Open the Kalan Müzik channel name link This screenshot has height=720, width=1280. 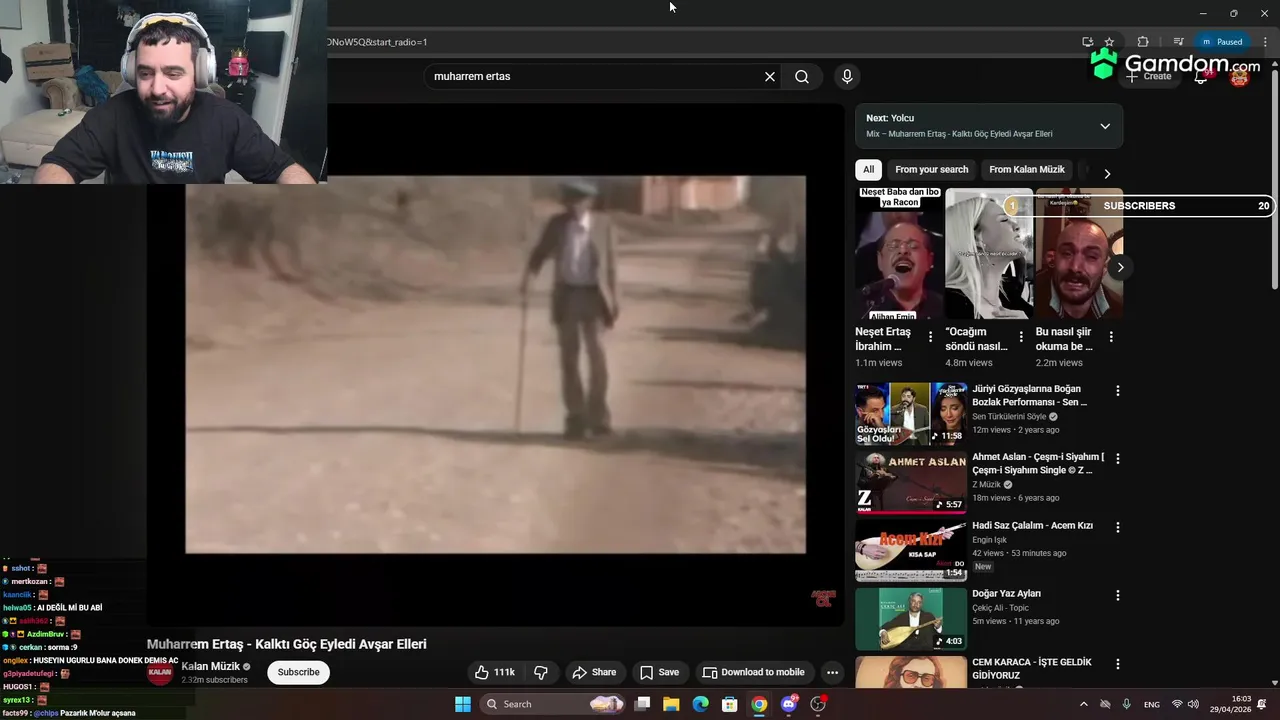pyautogui.click(x=210, y=666)
